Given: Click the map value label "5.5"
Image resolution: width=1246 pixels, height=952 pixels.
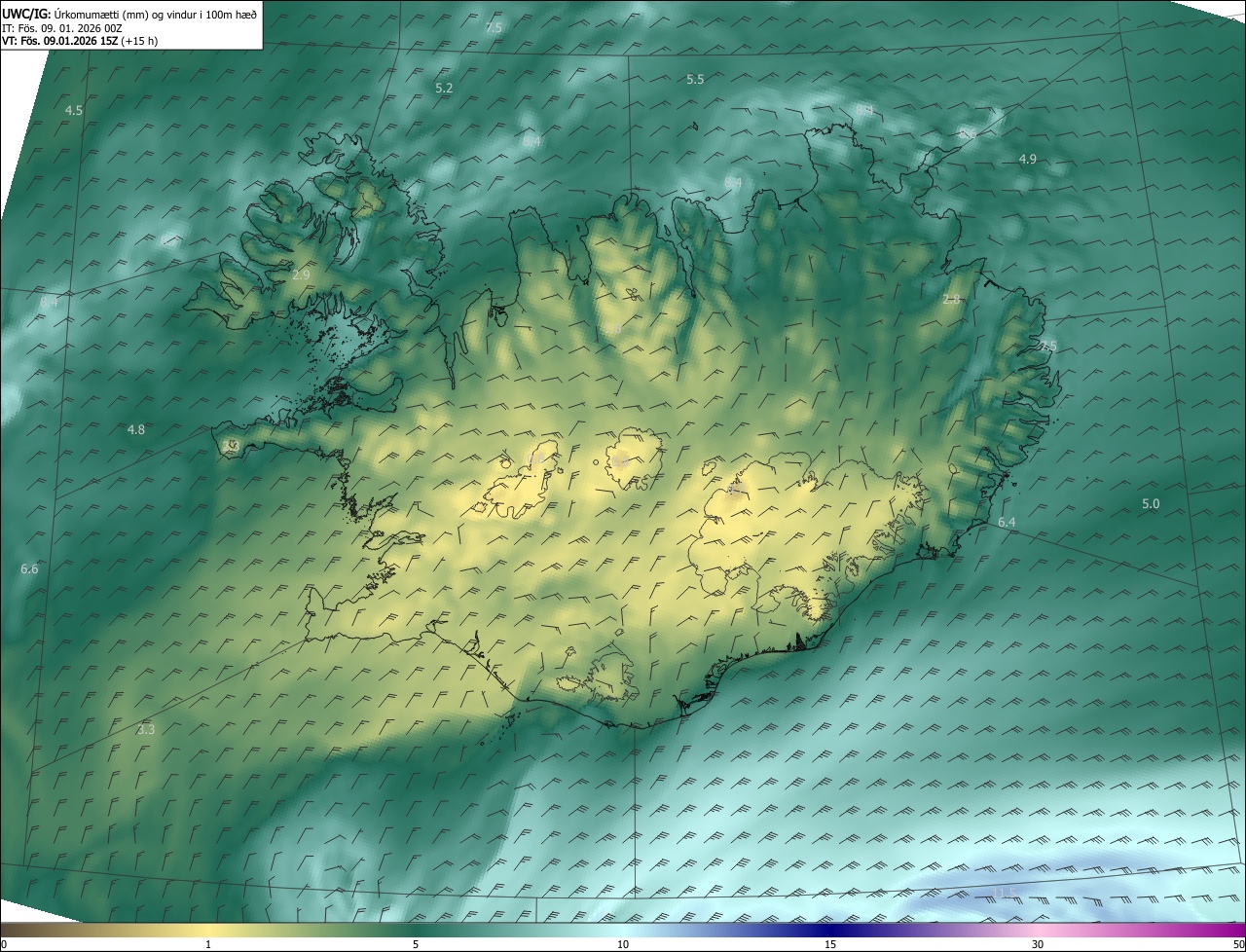Looking at the screenshot, I should pos(695,79).
